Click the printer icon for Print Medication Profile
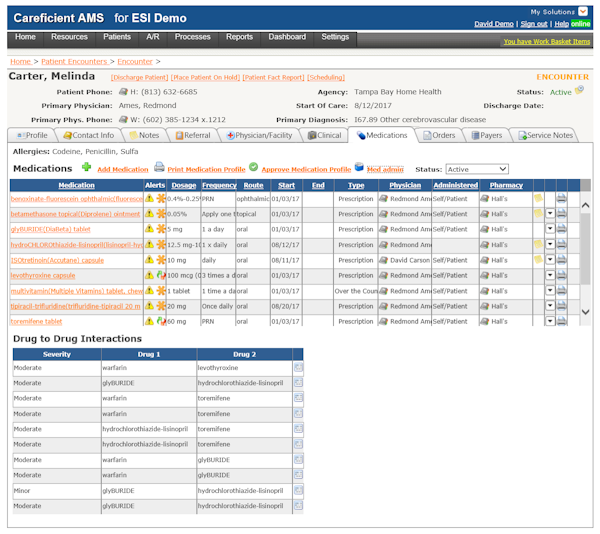Screen dimensions: 600x534 159,167
